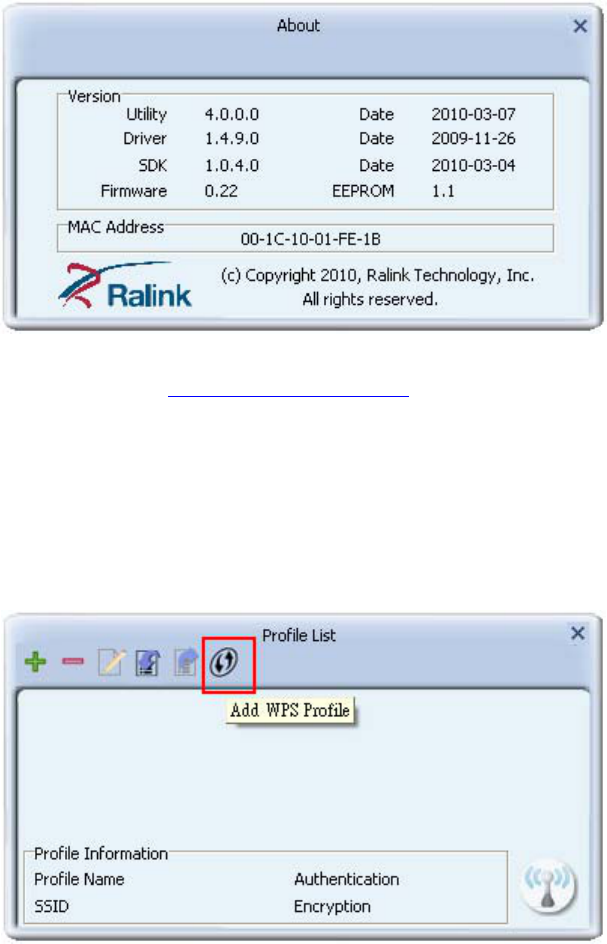Click the Driver version 1.4.9.0
This screenshot has height=944, width=607.
click(x=232, y=138)
